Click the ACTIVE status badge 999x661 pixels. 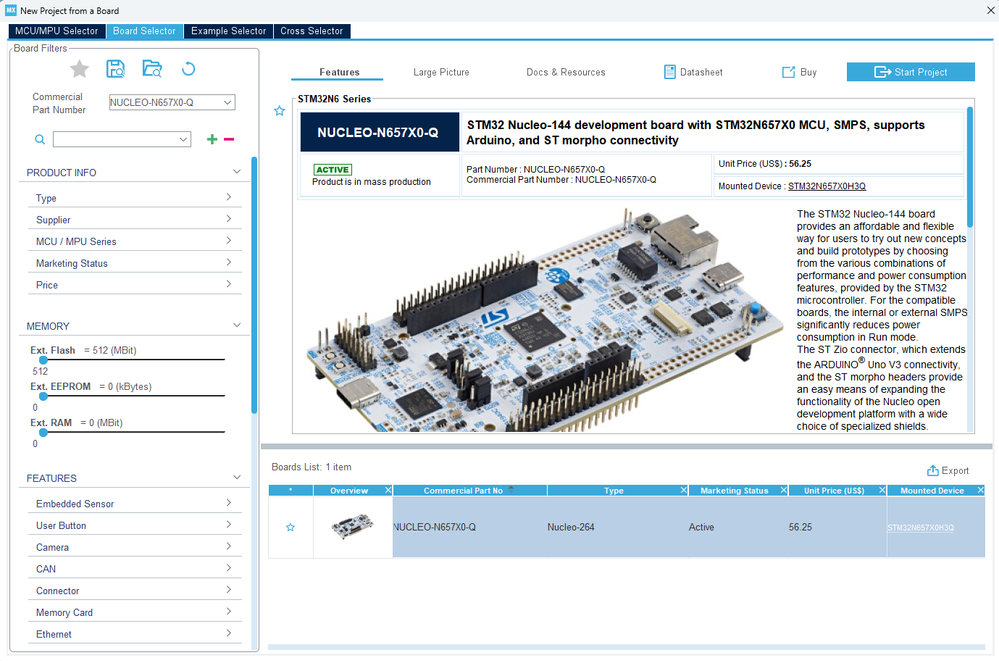(x=333, y=170)
